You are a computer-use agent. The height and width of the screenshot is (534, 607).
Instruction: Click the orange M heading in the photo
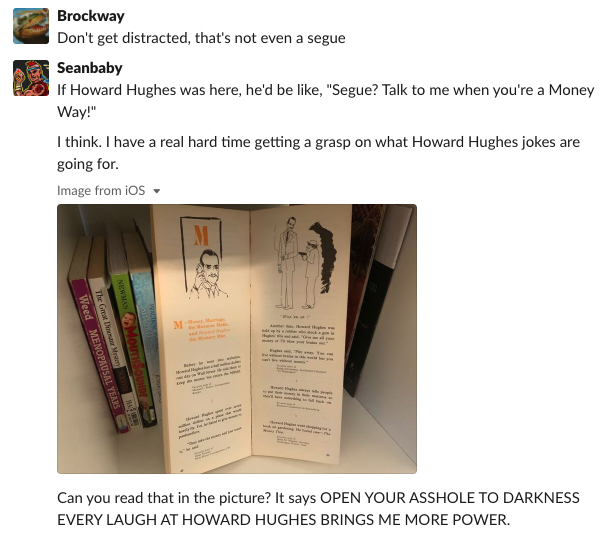(201, 235)
